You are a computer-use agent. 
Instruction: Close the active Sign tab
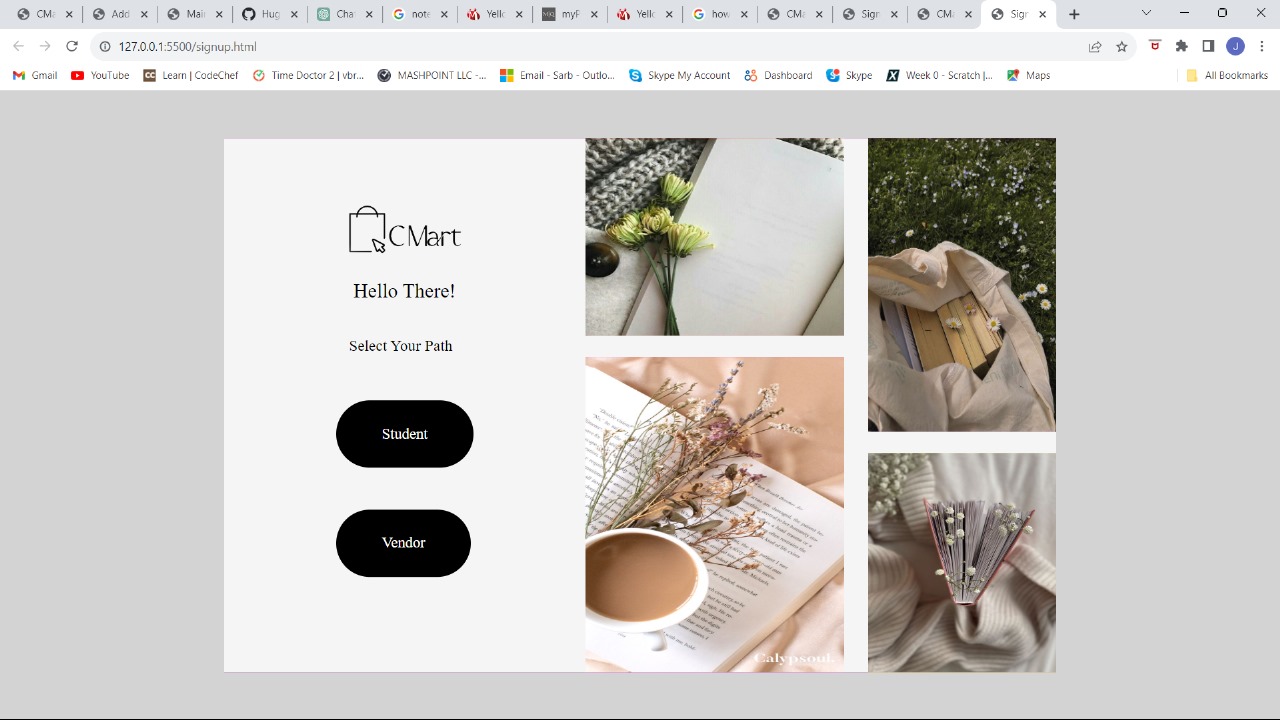(1043, 14)
